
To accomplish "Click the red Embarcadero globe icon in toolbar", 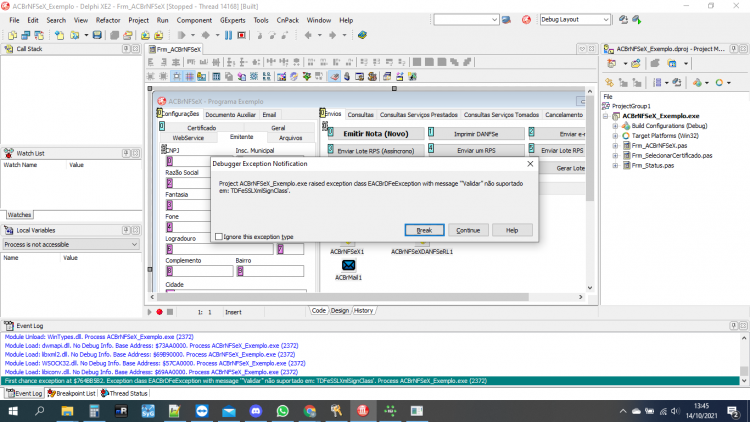I will pos(526,20).
